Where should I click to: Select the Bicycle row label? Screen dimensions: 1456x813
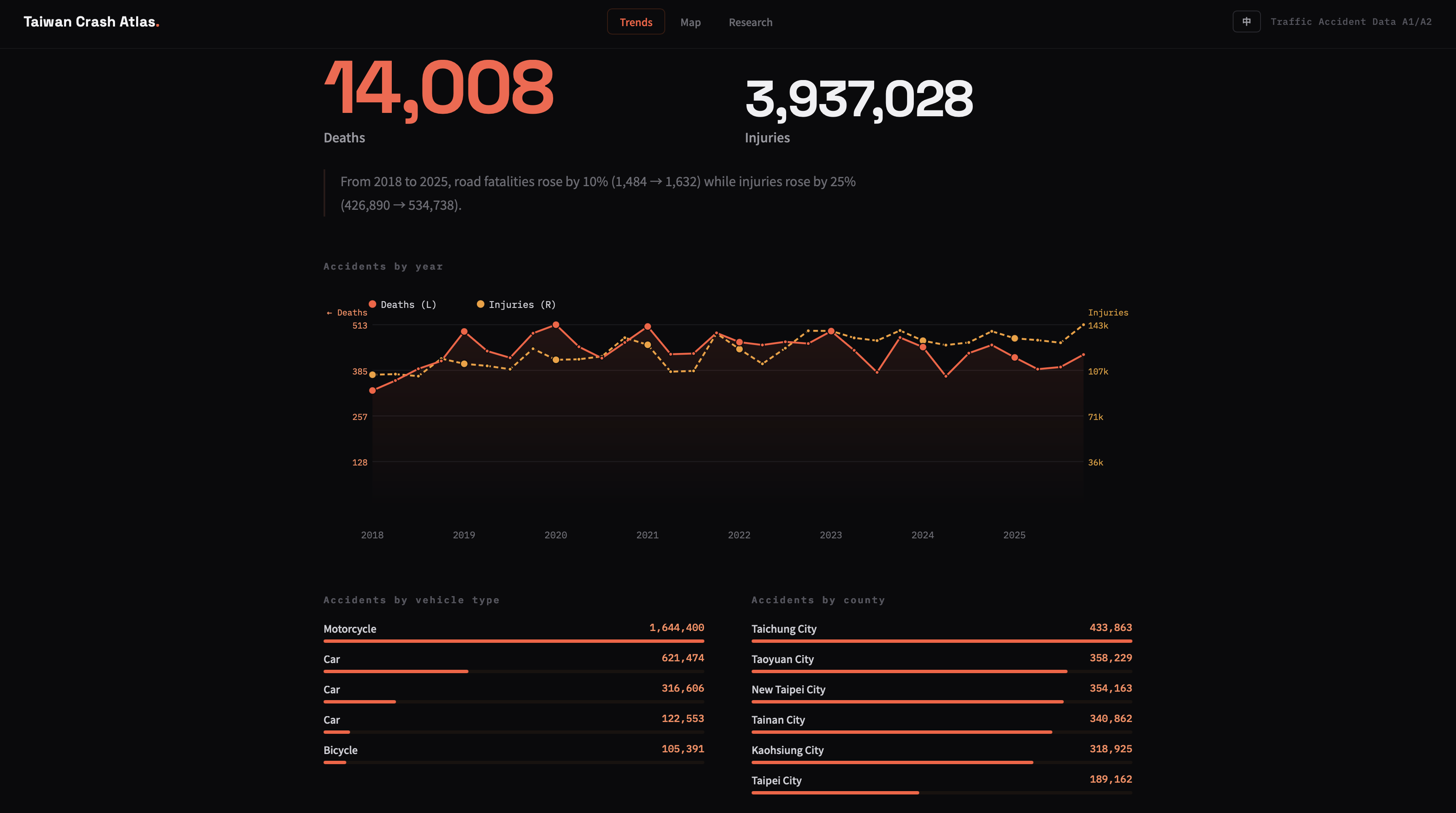pyautogui.click(x=340, y=750)
